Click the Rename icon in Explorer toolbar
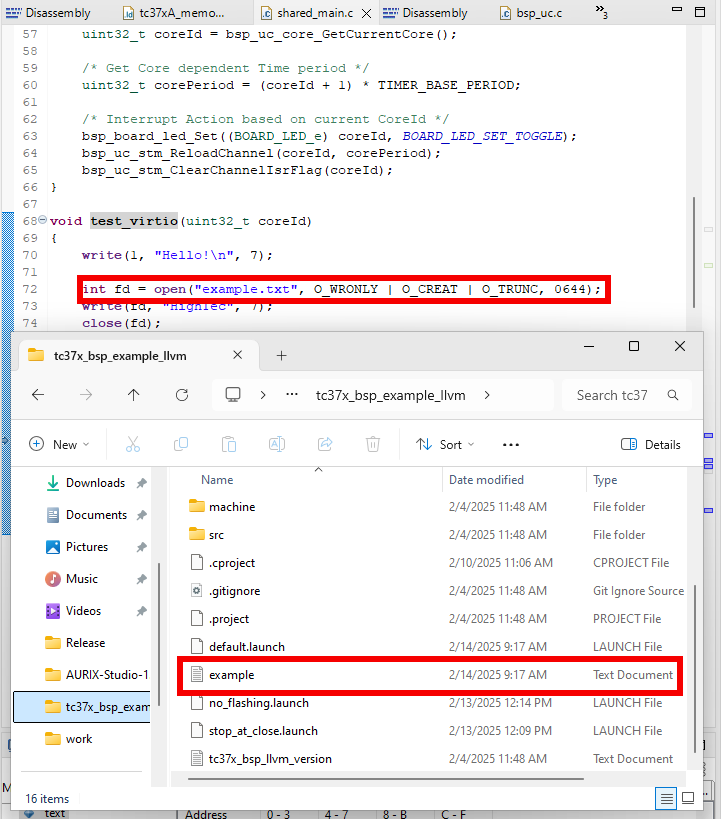 (277, 444)
